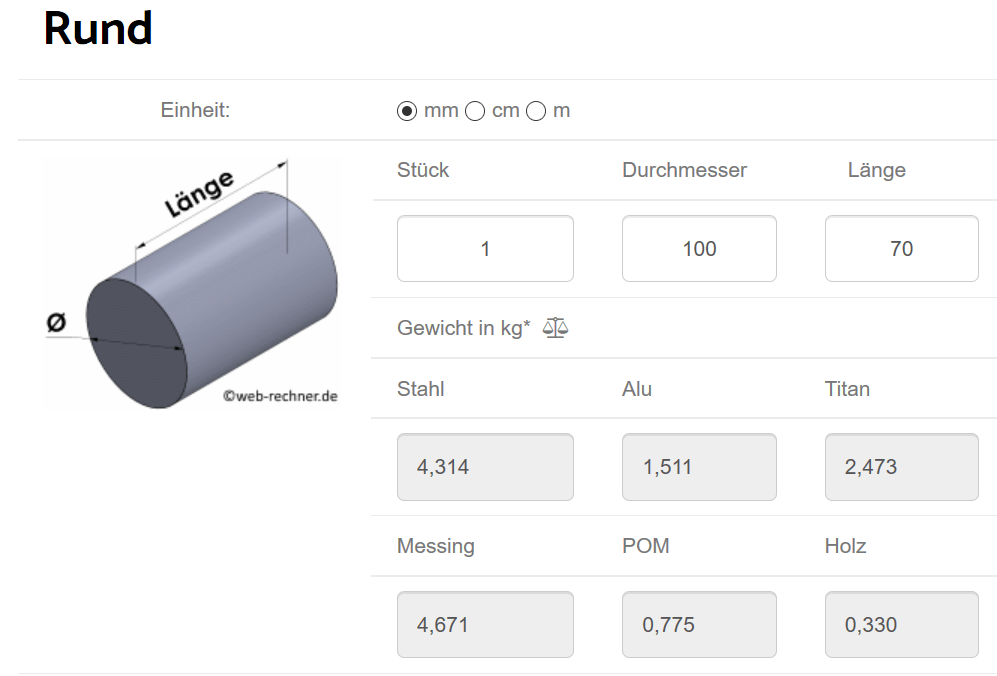Click the Titan material label
Viewport: 997px width, 676px height.
coord(847,389)
